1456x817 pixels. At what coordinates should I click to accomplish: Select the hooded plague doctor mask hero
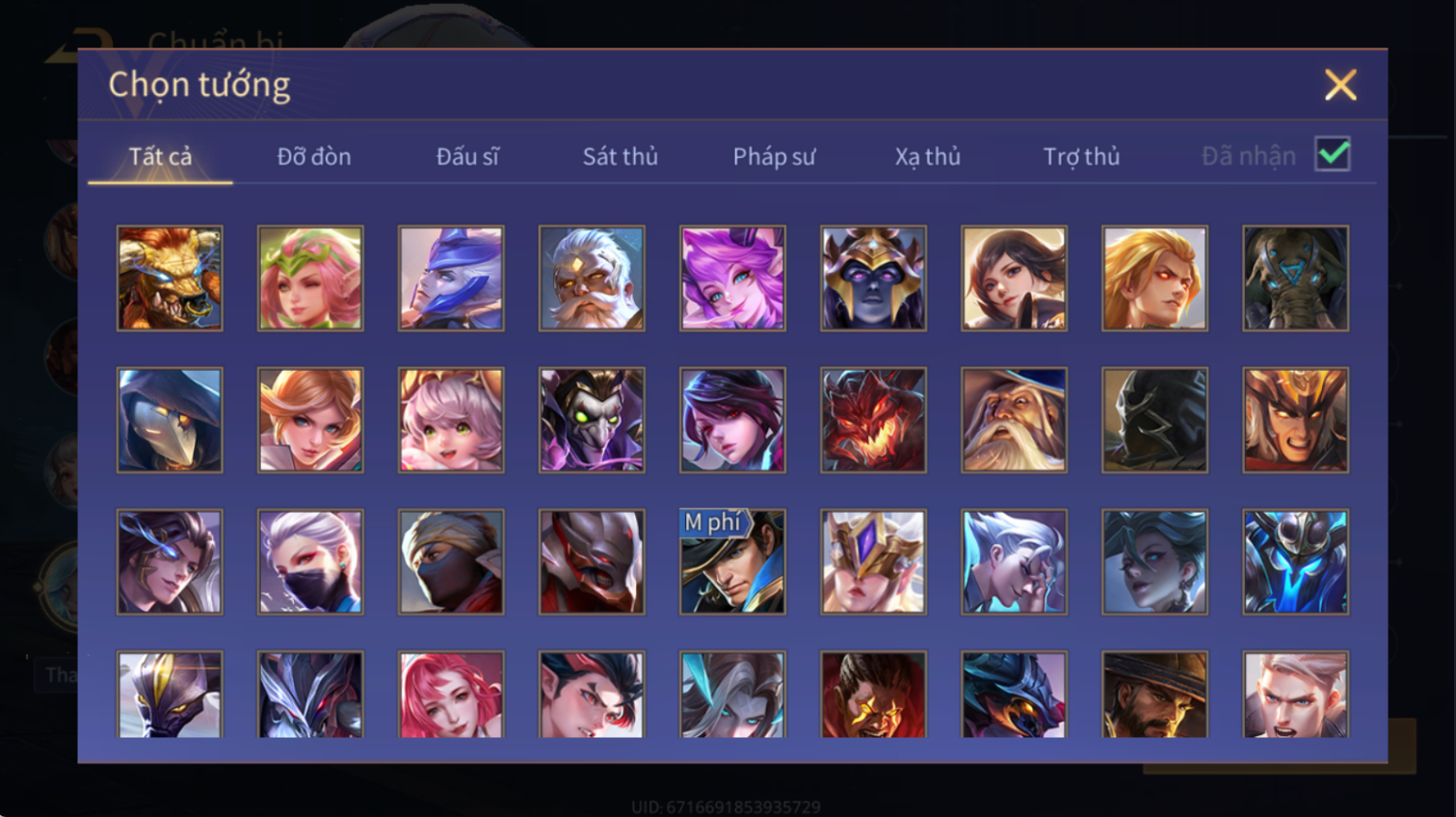(x=170, y=420)
